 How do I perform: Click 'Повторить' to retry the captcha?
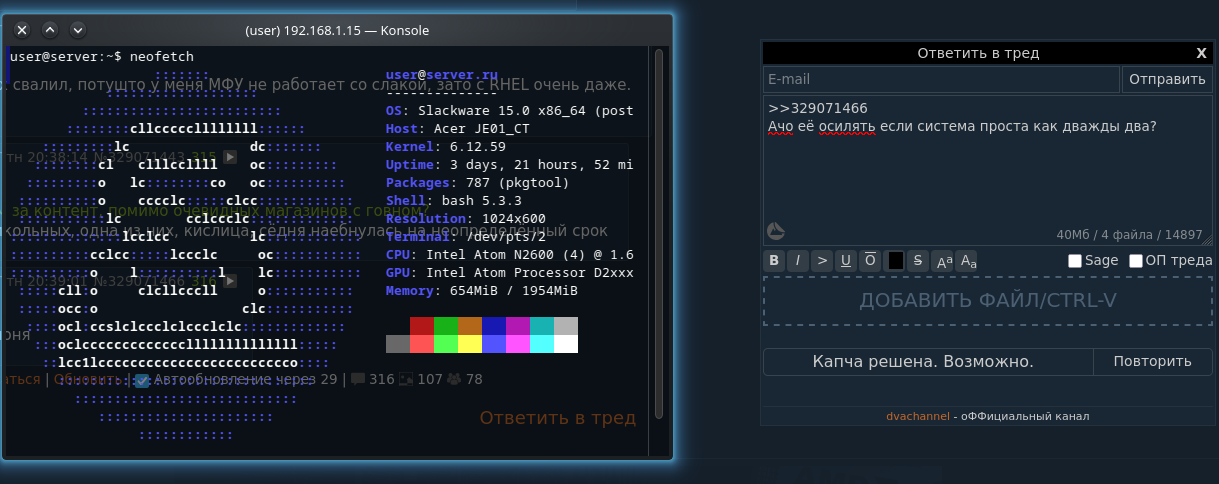click(1153, 362)
